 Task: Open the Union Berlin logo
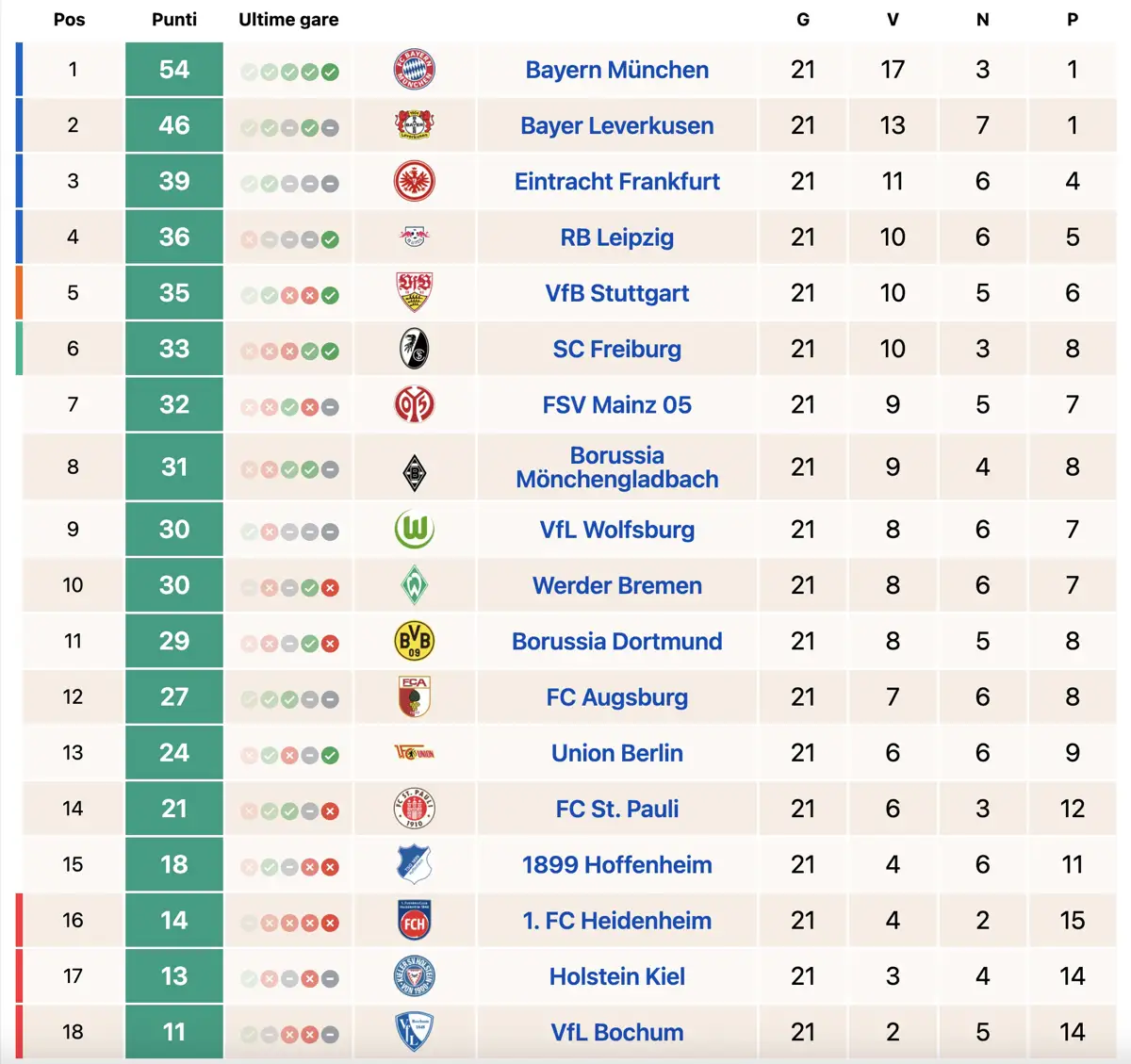pos(415,752)
